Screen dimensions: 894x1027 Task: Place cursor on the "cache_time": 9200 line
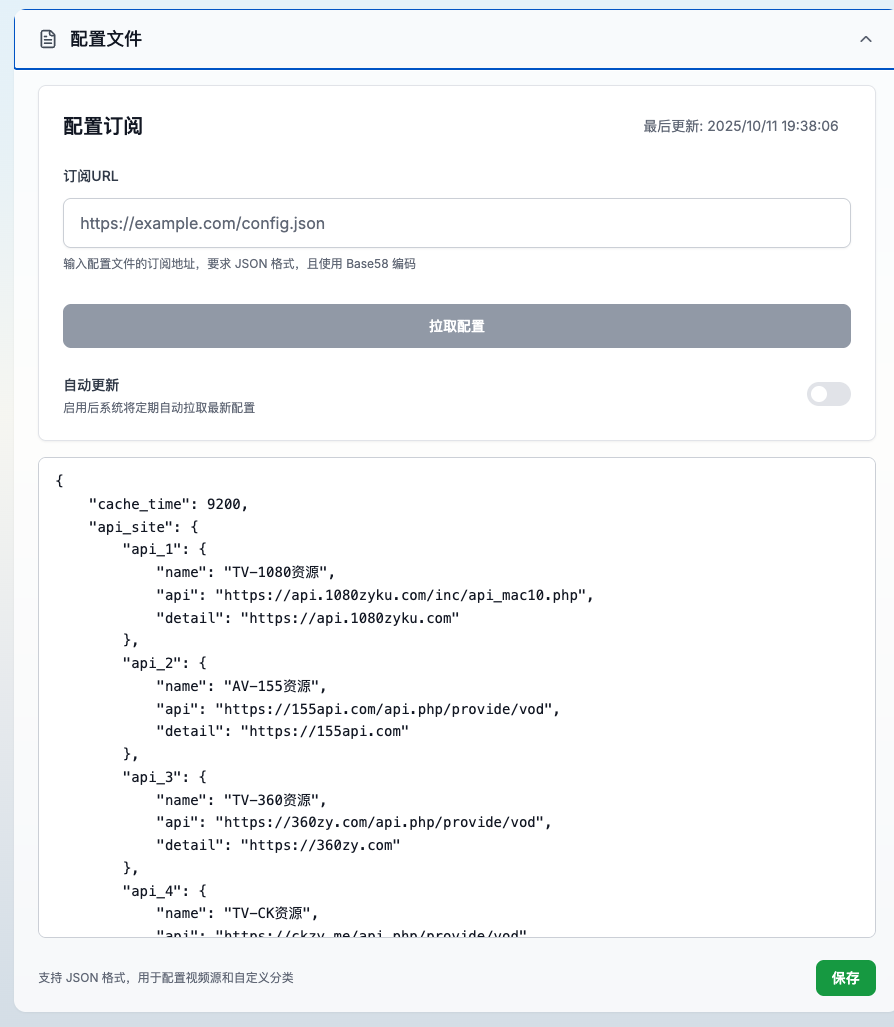pyautogui.click(x=168, y=504)
